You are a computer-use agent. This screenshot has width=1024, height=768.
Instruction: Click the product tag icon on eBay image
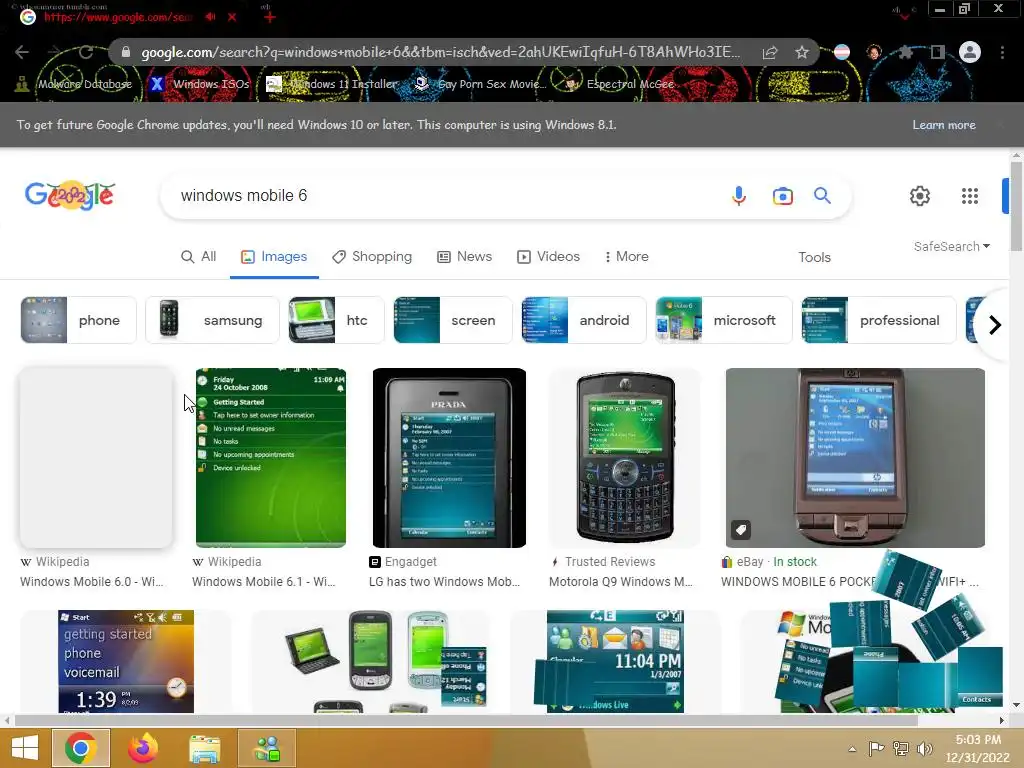[x=741, y=530]
